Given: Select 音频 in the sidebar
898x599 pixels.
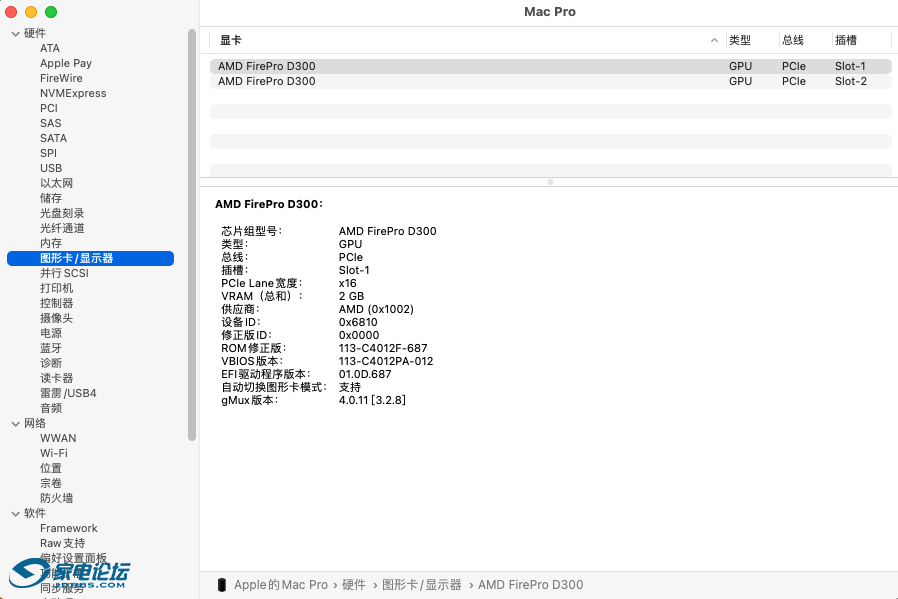Looking at the screenshot, I should (51, 408).
